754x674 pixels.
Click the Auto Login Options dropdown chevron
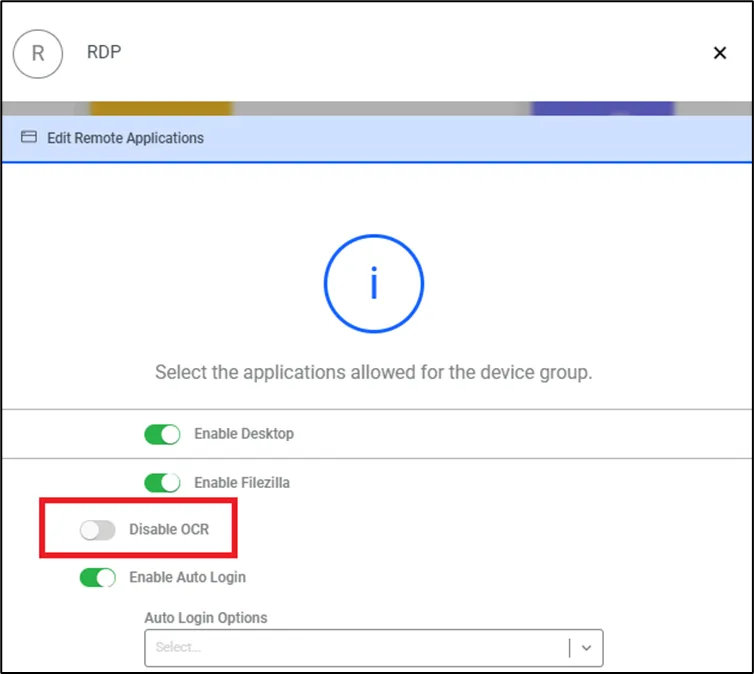pos(586,648)
